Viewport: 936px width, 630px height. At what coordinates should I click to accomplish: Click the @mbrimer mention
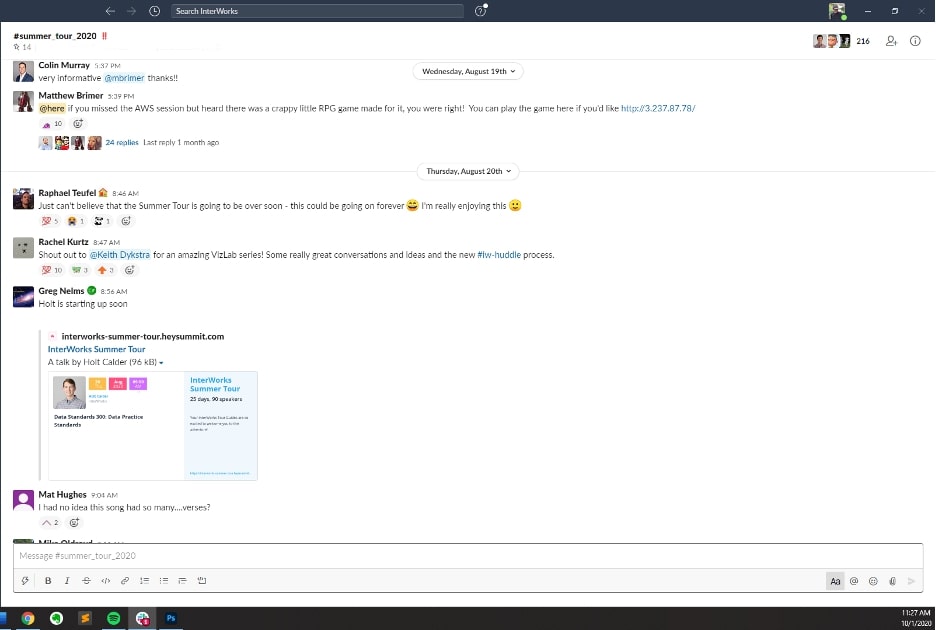point(124,78)
